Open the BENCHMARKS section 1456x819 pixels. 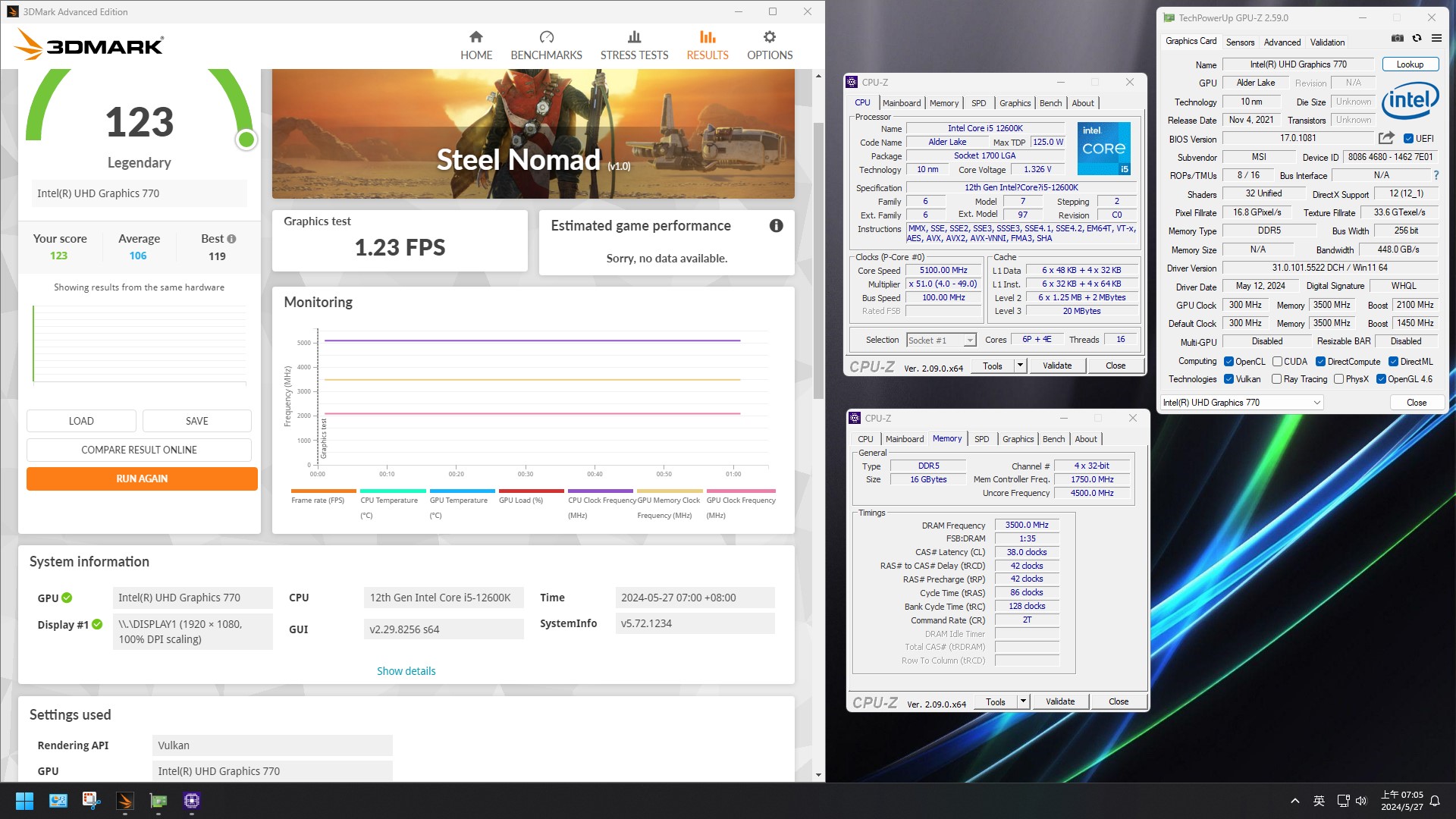coord(546,45)
